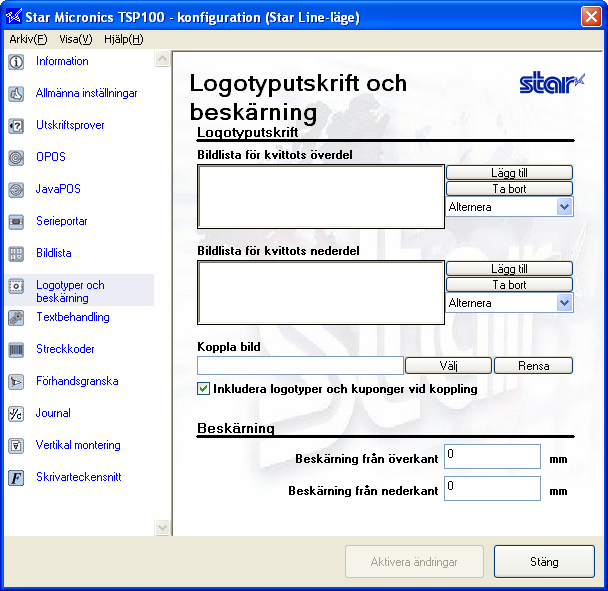This screenshot has width=608, height=591.
Task: Click the Stäng button
Action: tap(544, 562)
